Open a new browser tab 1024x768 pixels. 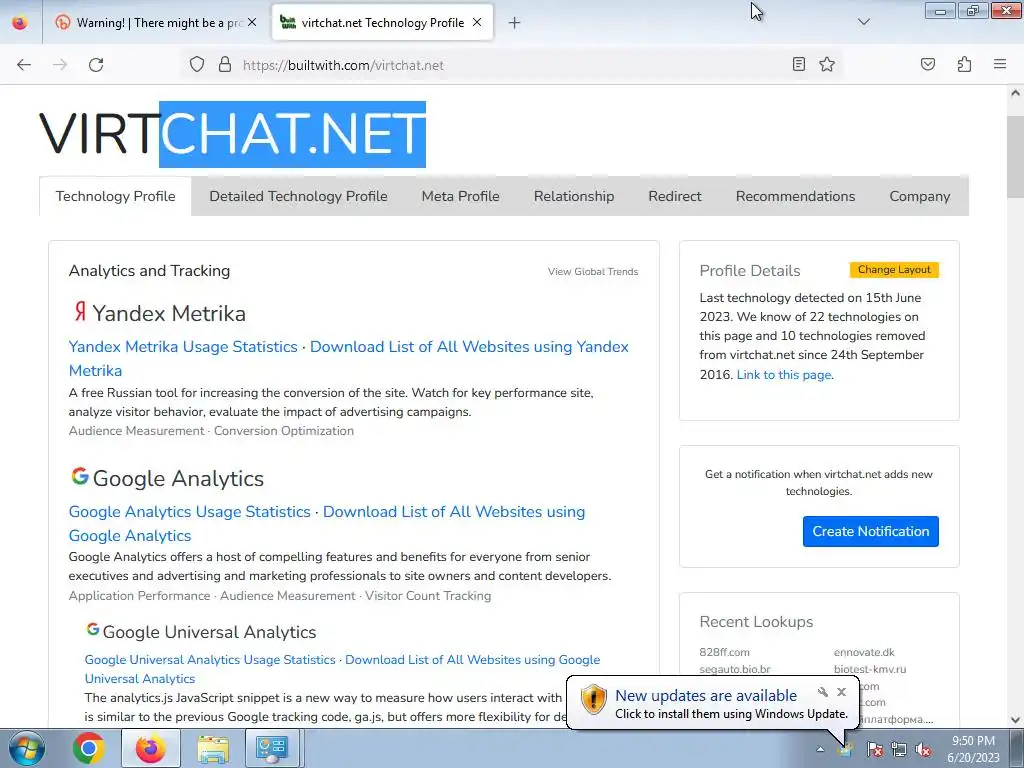click(515, 23)
